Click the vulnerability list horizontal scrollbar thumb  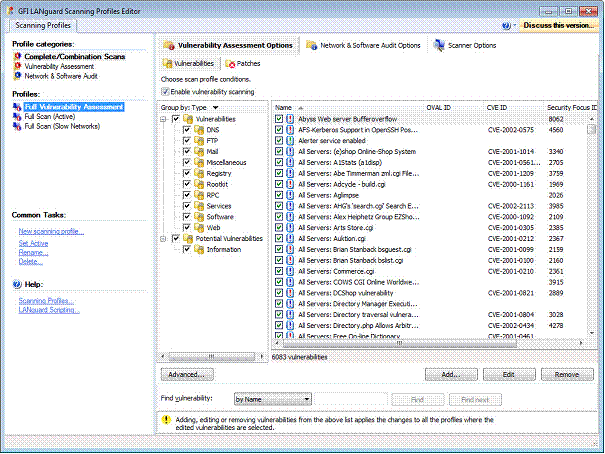click(x=400, y=343)
